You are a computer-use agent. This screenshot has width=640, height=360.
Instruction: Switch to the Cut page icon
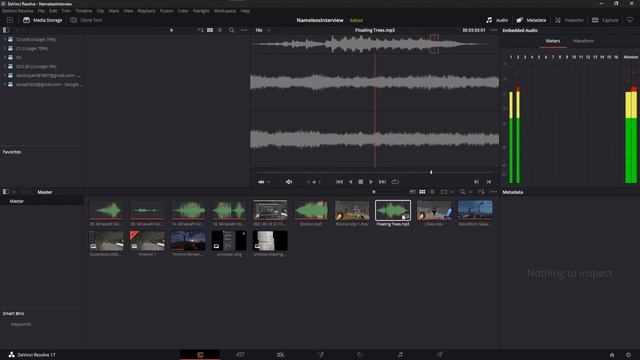pyautogui.click(x=240, y=355)
